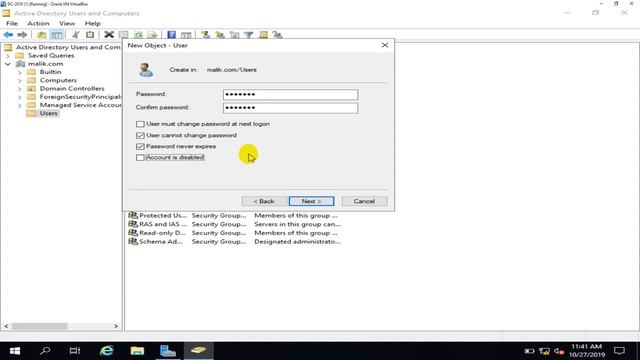
Task: Click the Schema Admins group icon
Action: 133,241
